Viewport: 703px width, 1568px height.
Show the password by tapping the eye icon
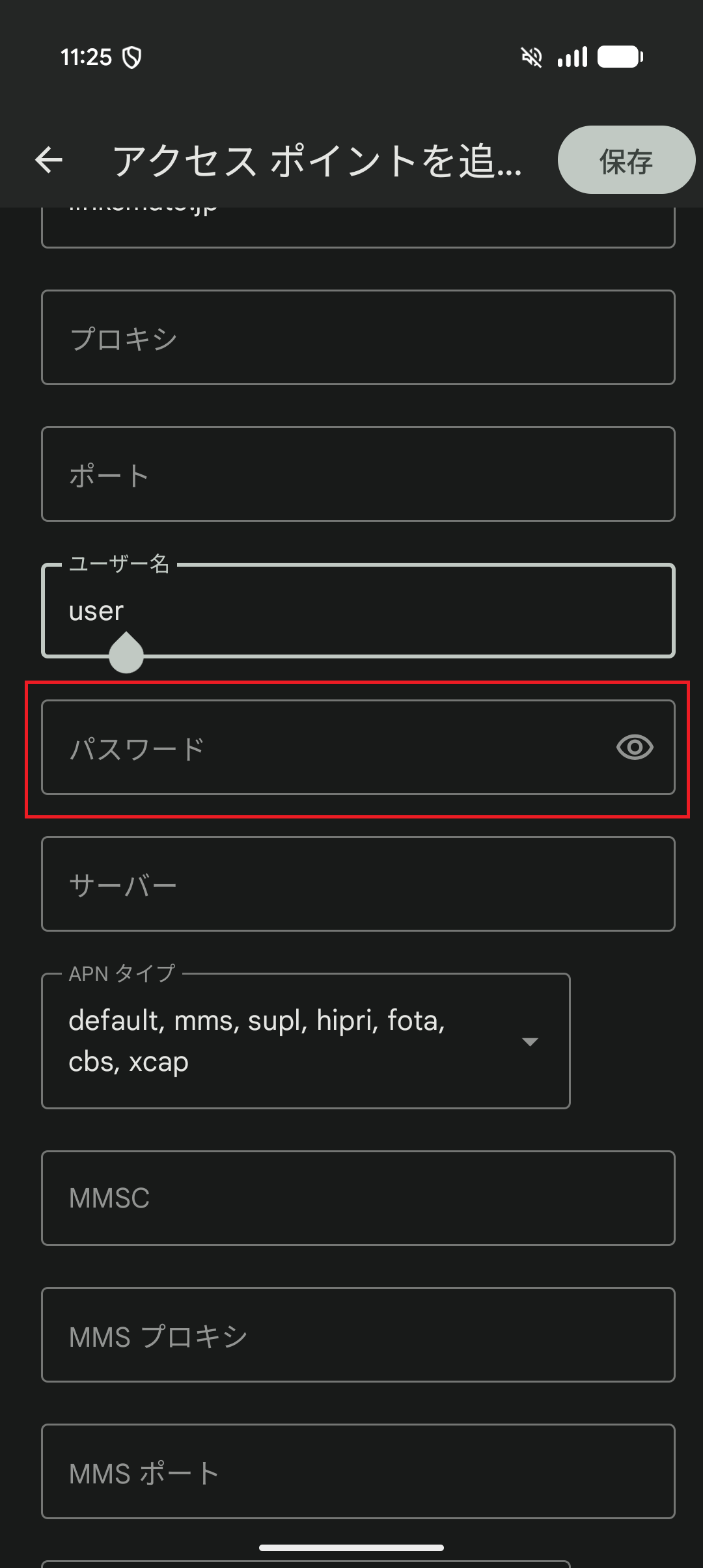(635, 748)
